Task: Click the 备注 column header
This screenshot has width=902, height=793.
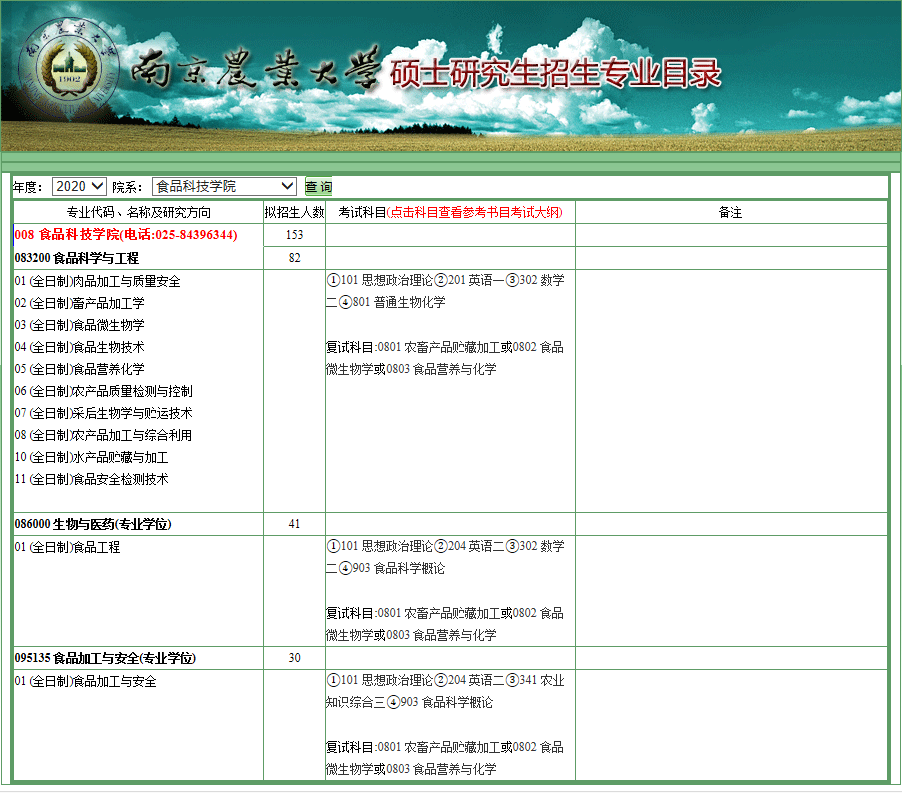Action: pyautogui.click(x=730, y=213)
